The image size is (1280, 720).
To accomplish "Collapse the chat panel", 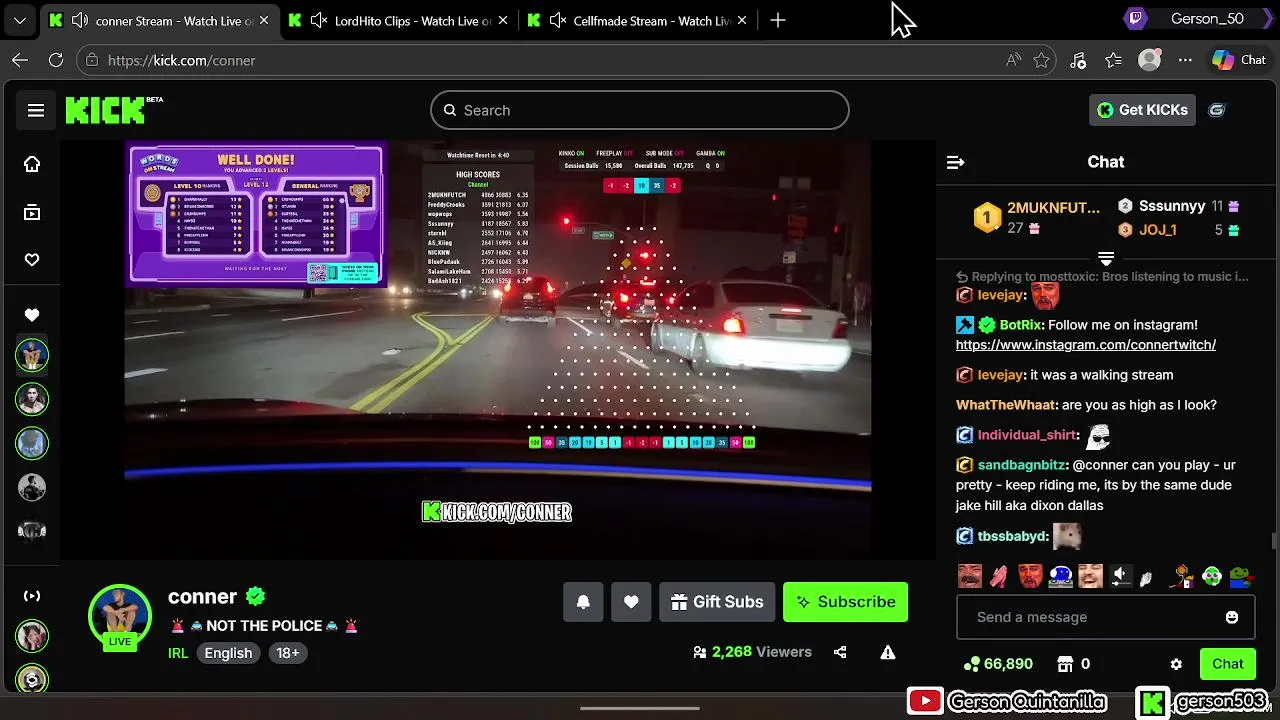I will pos(955,162).
